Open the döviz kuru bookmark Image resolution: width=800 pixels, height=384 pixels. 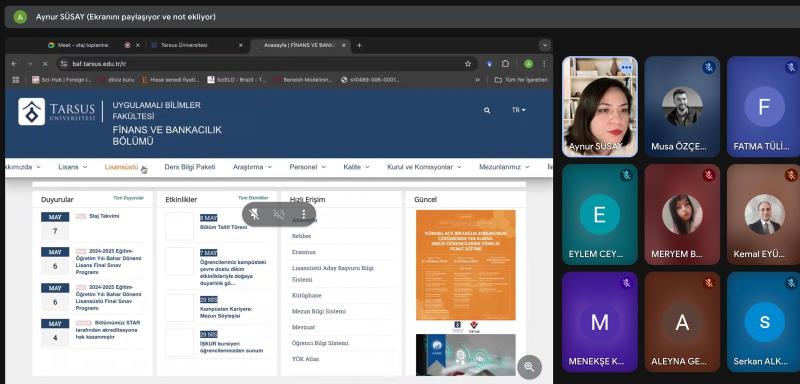click(116, 80)
